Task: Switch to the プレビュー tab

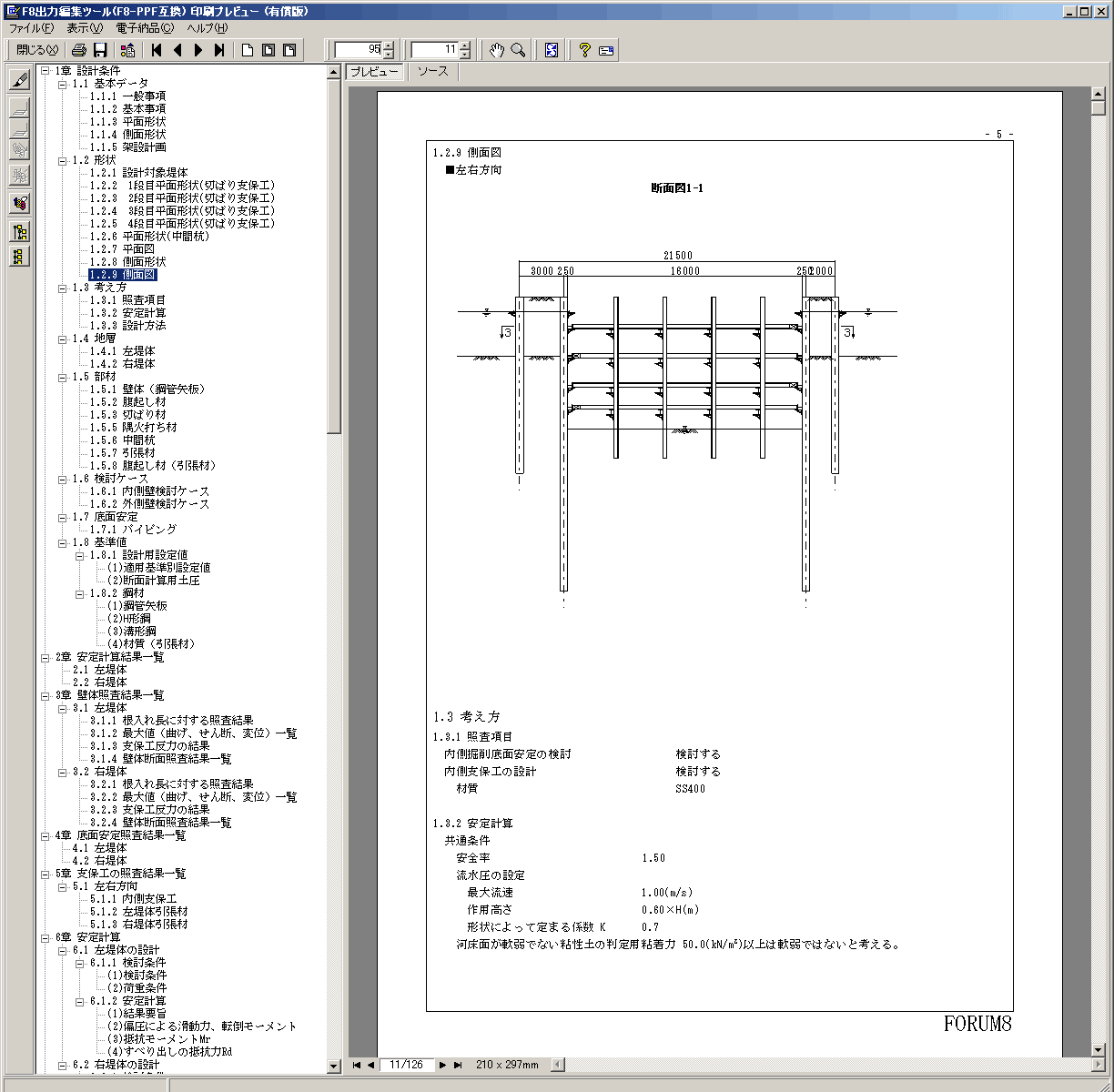Action: click(x=375, y=72)
